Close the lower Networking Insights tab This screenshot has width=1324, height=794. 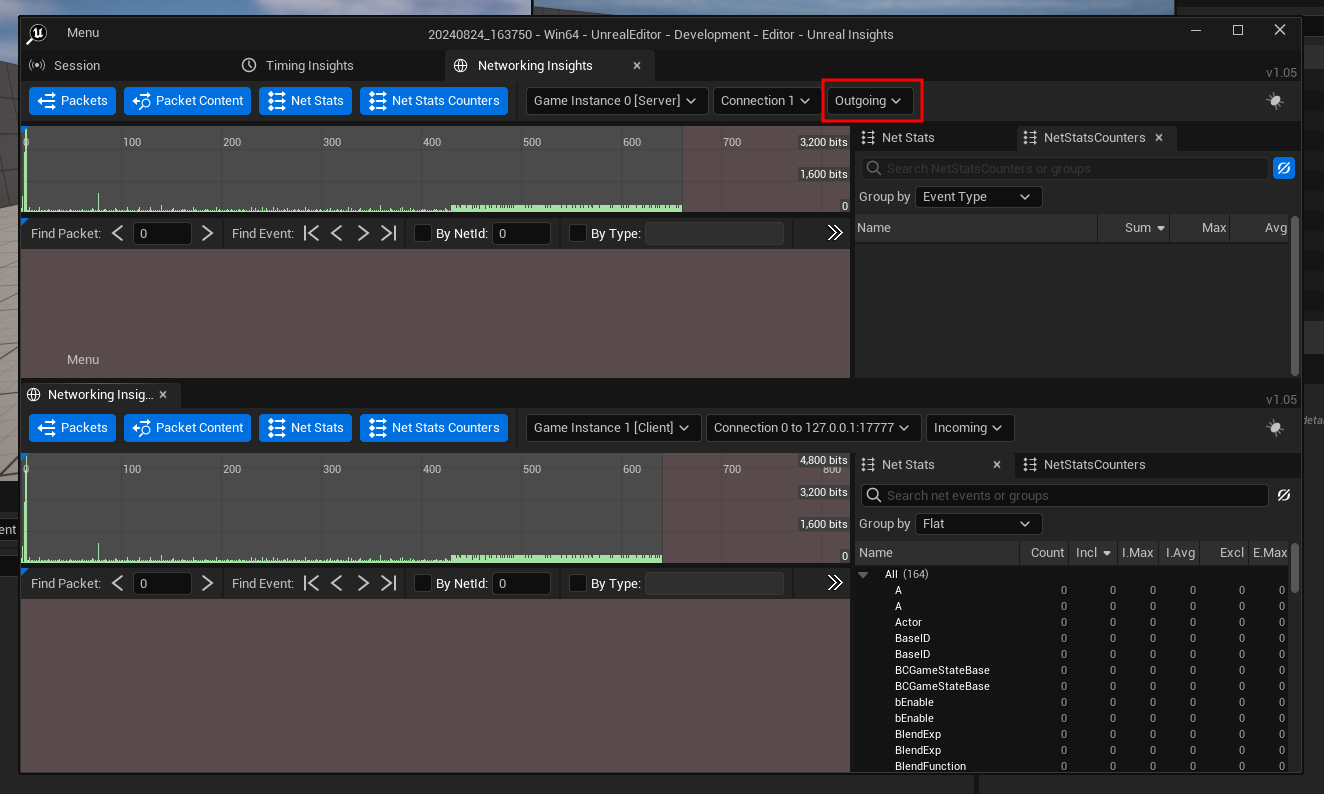click(164, 394)
